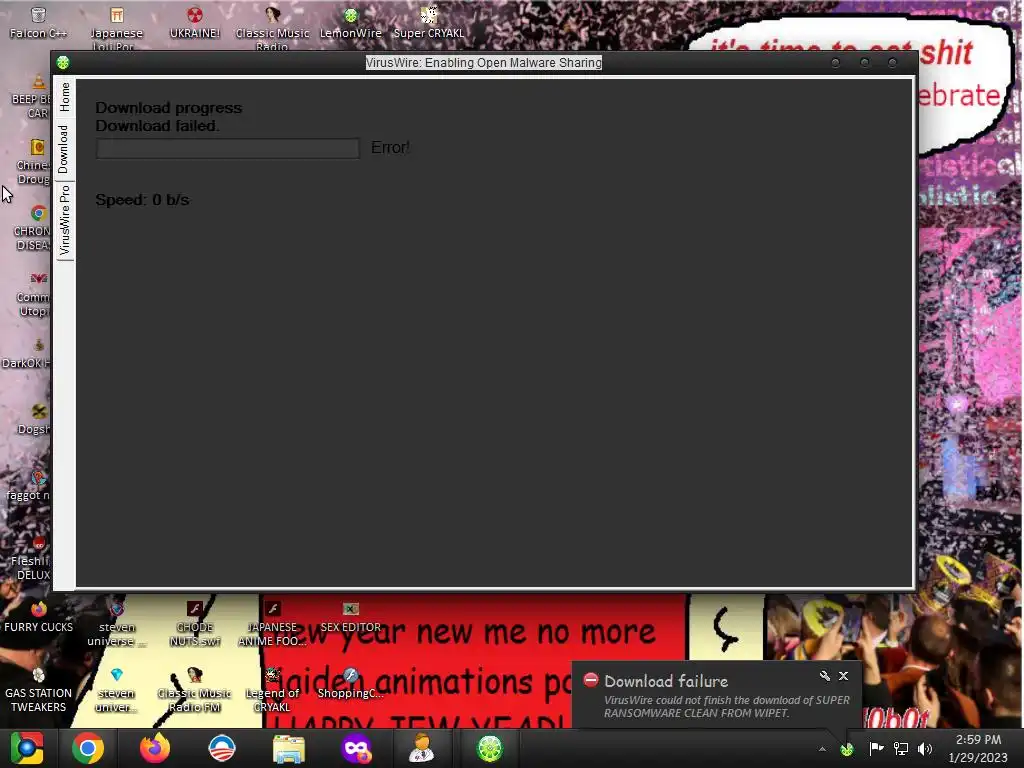Switch to VirusWire lime taskbar button
The width and height of the screenshot is (1024, 768).
click(x=490, y=748)
